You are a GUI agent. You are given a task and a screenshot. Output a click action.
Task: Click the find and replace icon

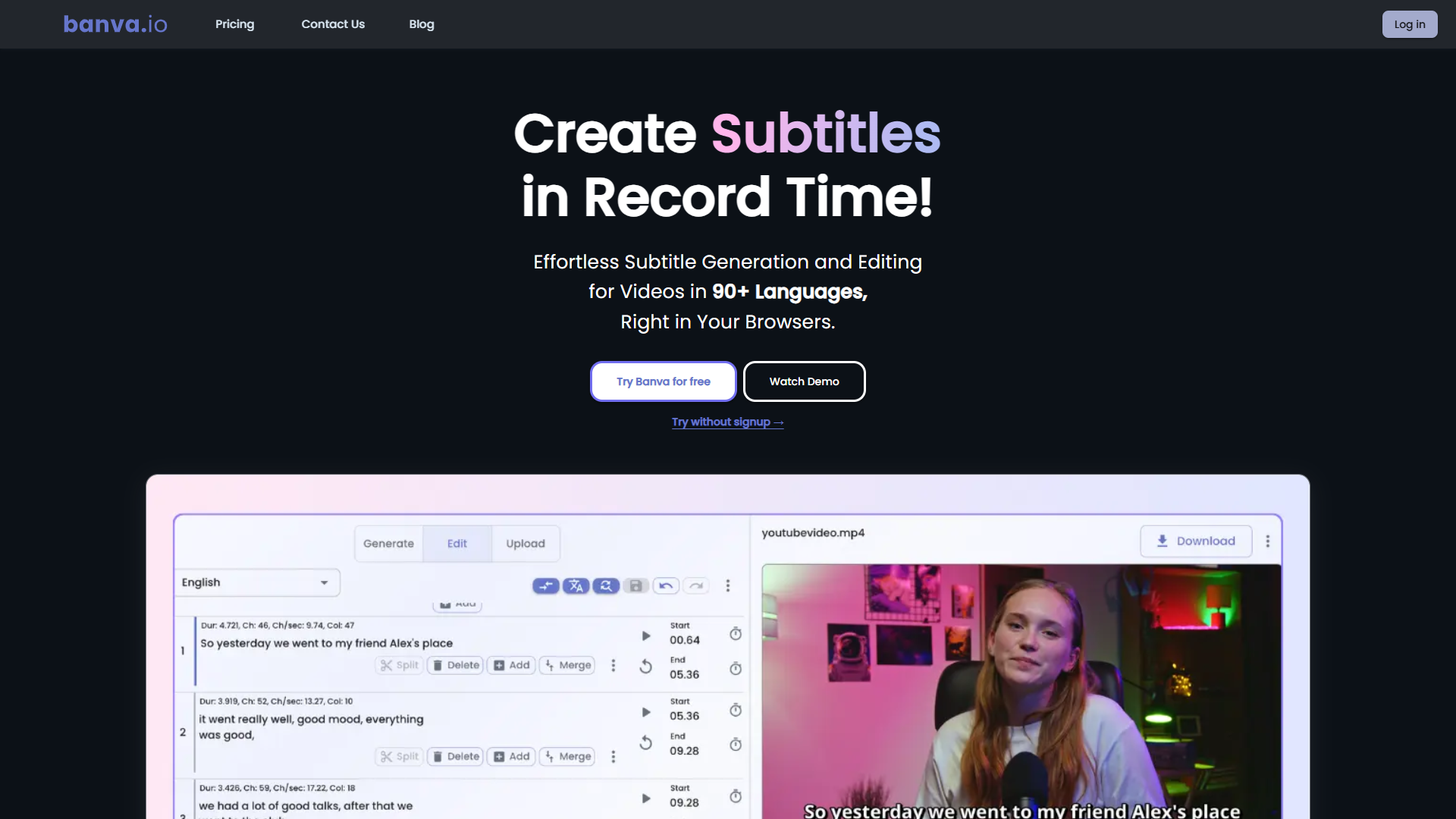coord(606,585)
